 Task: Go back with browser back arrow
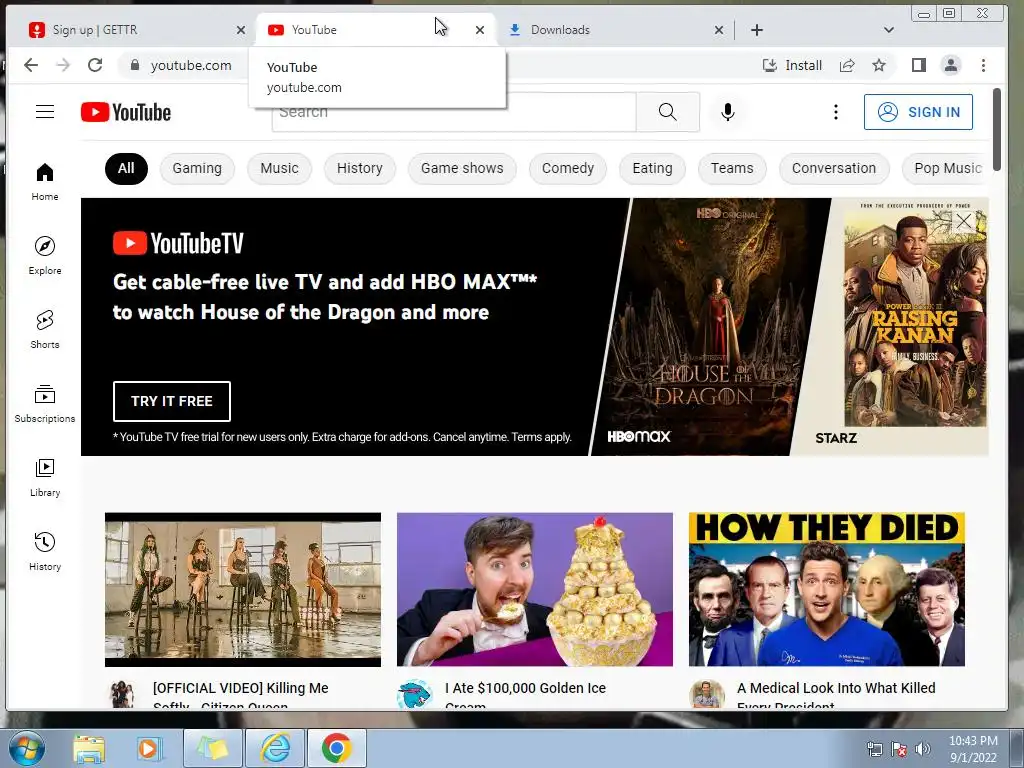point(31,65)
